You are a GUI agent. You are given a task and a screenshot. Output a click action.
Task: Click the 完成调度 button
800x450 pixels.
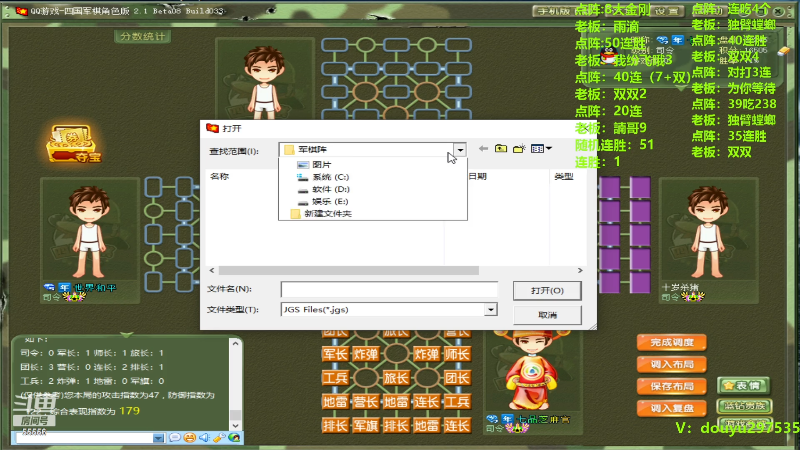point(671,342)
